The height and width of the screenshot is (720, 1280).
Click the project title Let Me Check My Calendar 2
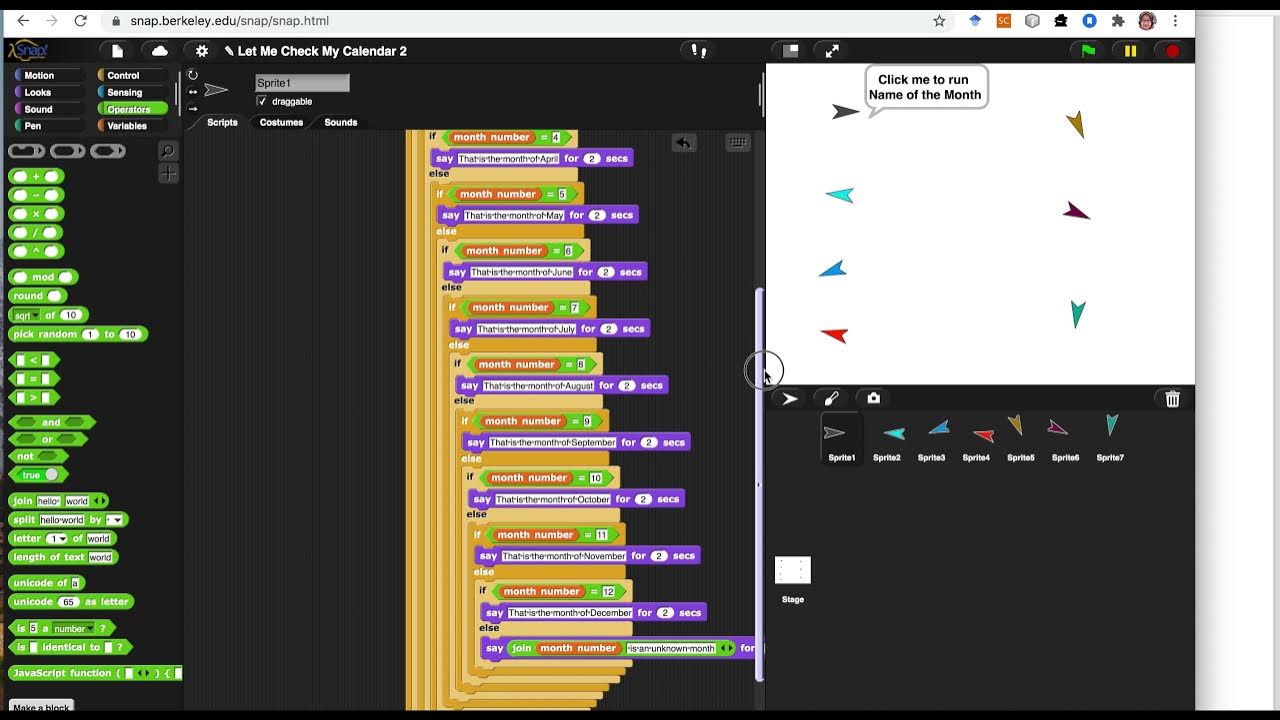click(x=322, y=51)
